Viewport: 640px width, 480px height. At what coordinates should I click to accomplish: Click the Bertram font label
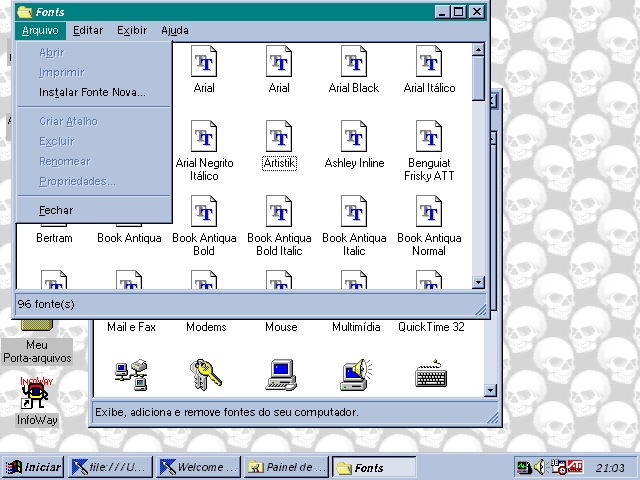(54, 238)
